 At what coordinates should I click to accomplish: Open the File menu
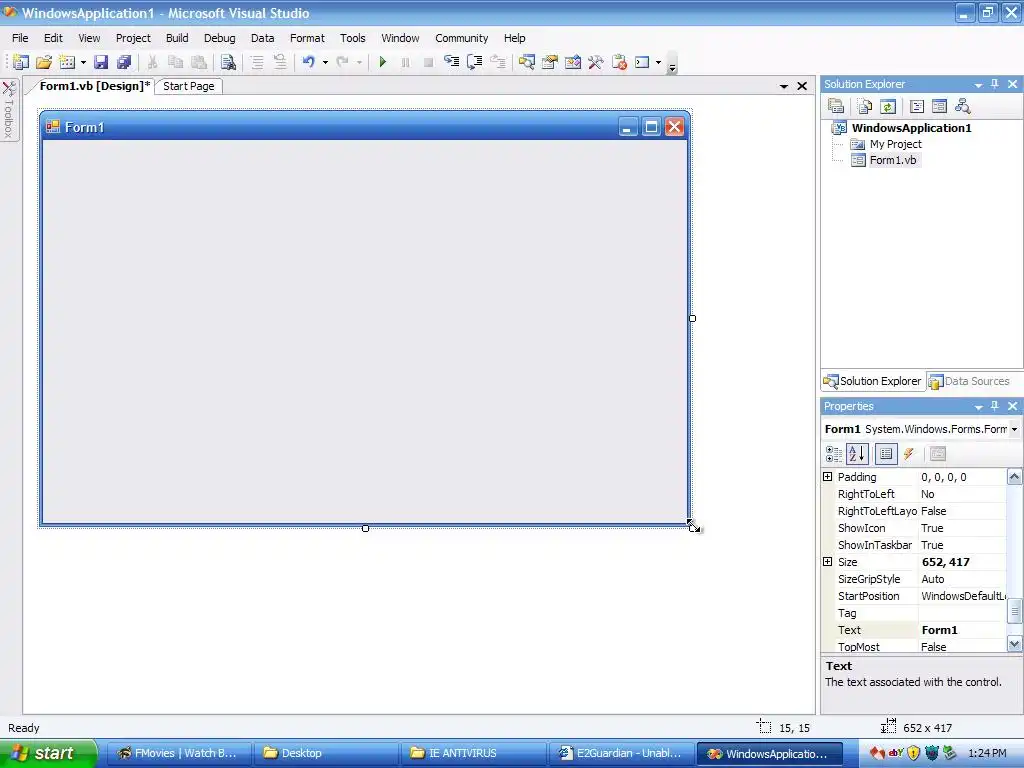[x=20, y=38]
